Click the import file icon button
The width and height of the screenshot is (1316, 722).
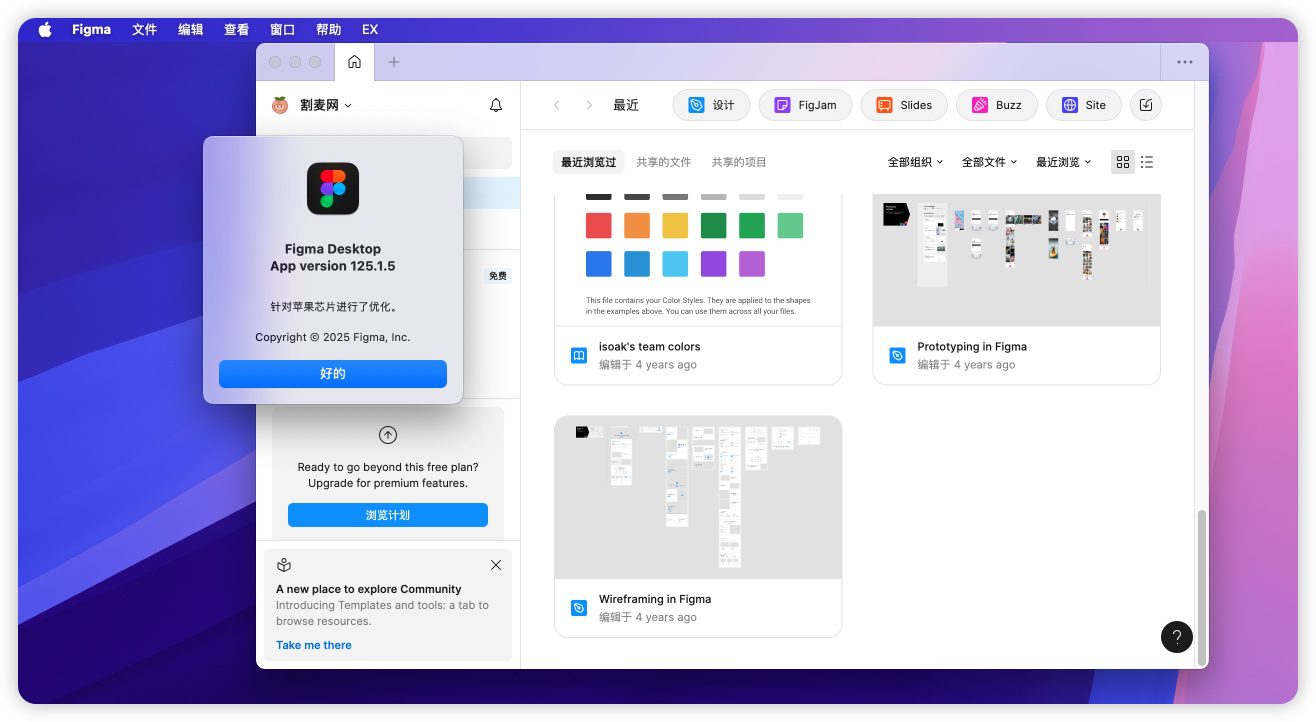pyautogui.click(x=1146, y=105)
